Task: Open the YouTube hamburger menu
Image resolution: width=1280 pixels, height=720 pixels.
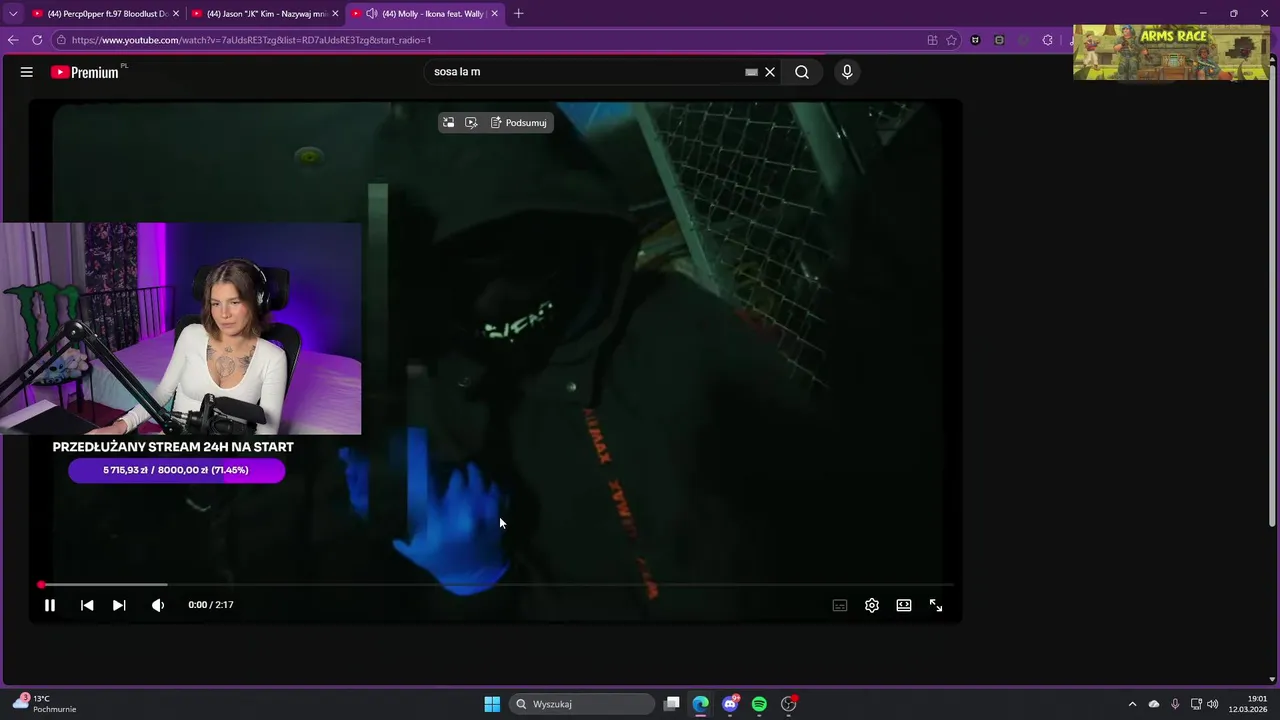Action: (27, 72)
